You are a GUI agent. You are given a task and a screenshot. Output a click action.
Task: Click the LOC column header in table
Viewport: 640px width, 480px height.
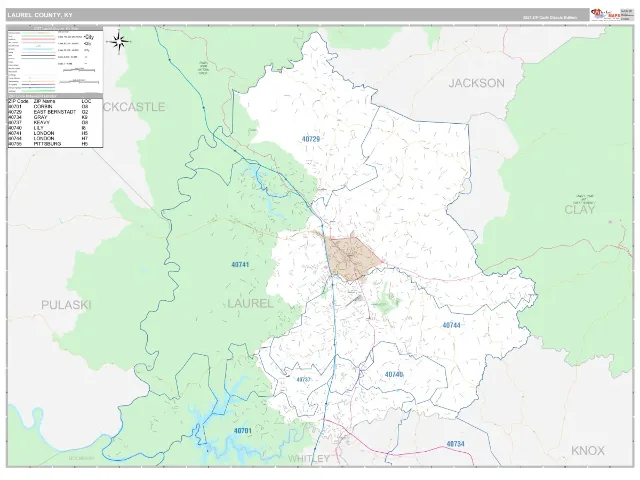86,101
